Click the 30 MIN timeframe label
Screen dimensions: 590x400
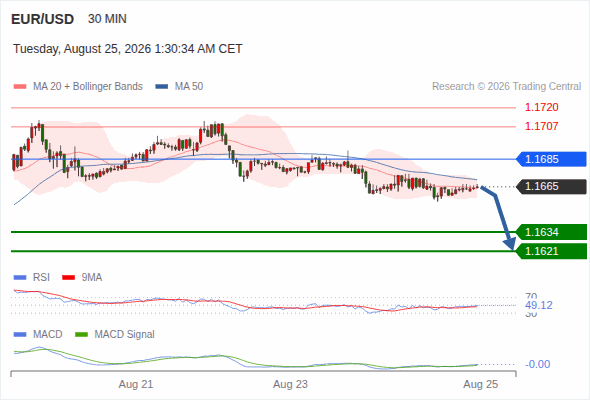point(107,19)
